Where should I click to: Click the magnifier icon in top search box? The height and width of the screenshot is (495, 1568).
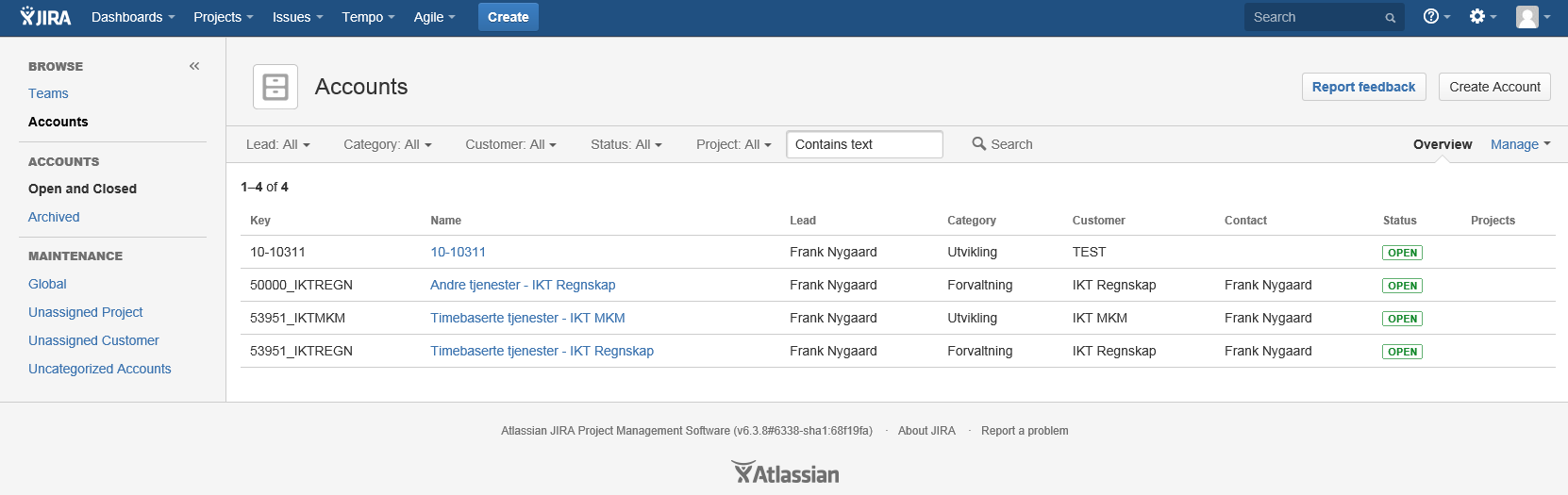[1390, 18]
